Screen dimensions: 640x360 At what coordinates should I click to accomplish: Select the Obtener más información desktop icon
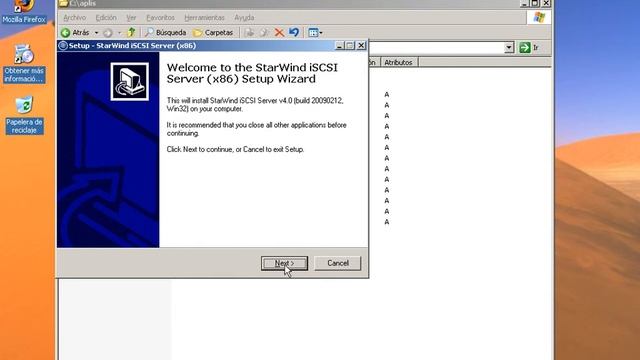24,64
